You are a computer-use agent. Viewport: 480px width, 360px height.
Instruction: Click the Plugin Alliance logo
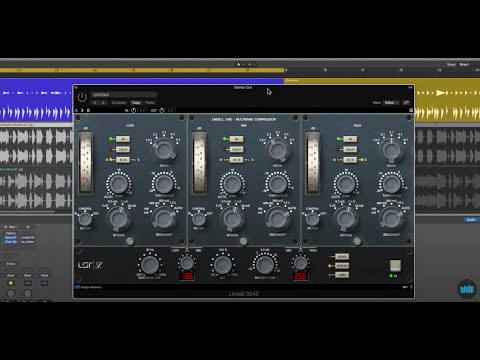click(x=88, y=287)
